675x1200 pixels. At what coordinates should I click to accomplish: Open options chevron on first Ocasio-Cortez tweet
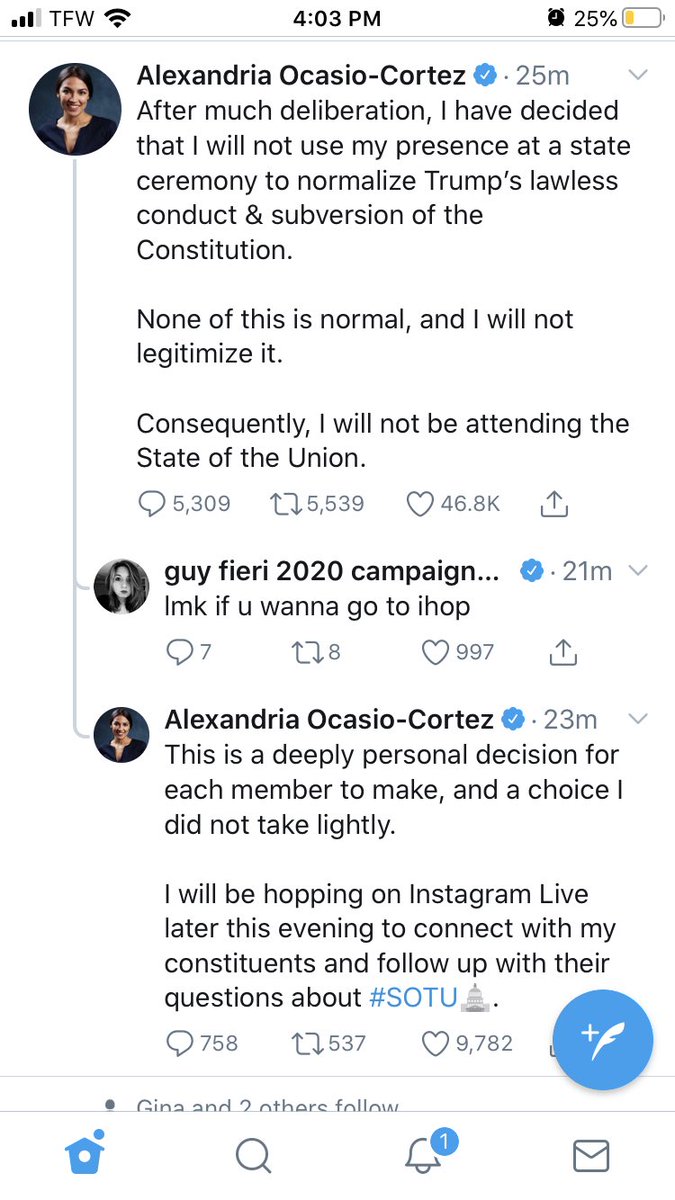[637, 75]
